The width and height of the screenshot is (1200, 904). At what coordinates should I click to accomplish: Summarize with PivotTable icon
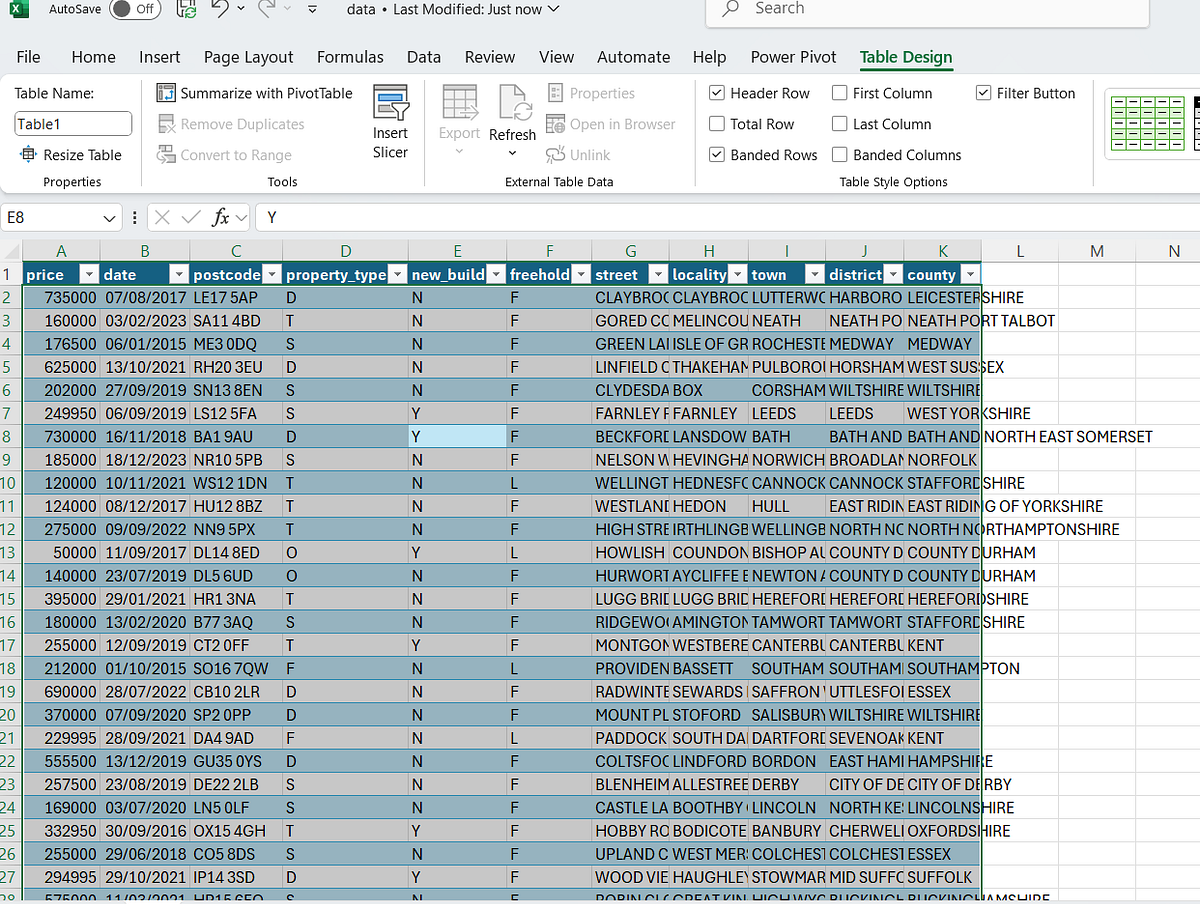pyautogui.click(x=165, y=92)
